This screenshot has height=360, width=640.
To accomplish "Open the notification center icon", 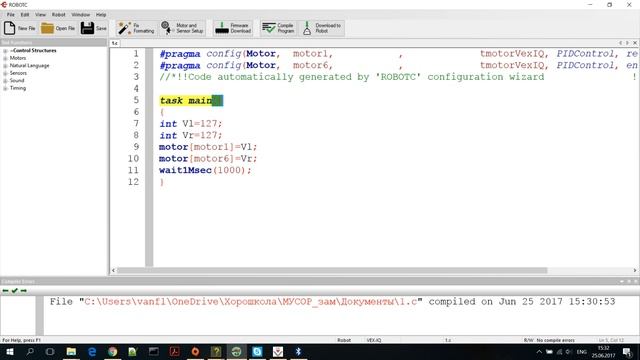I will [x=627, y=352].
